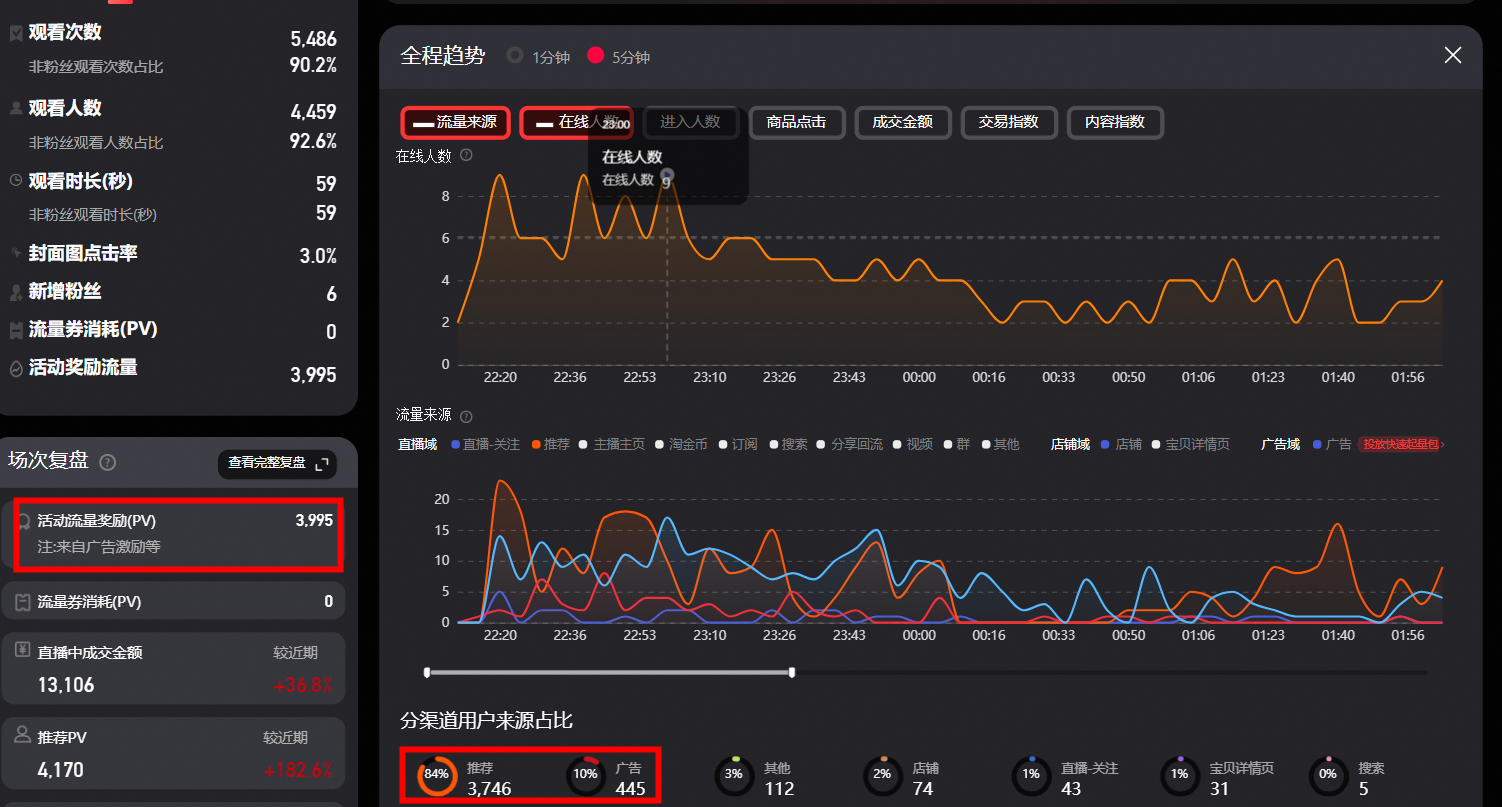Click help icon next to 场次复盘
This screenshot has width=1502, height=807.
pos(108,462)
